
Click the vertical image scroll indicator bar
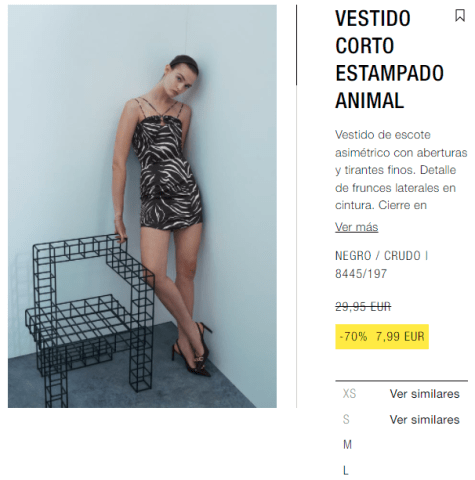[x=296, y=45]
